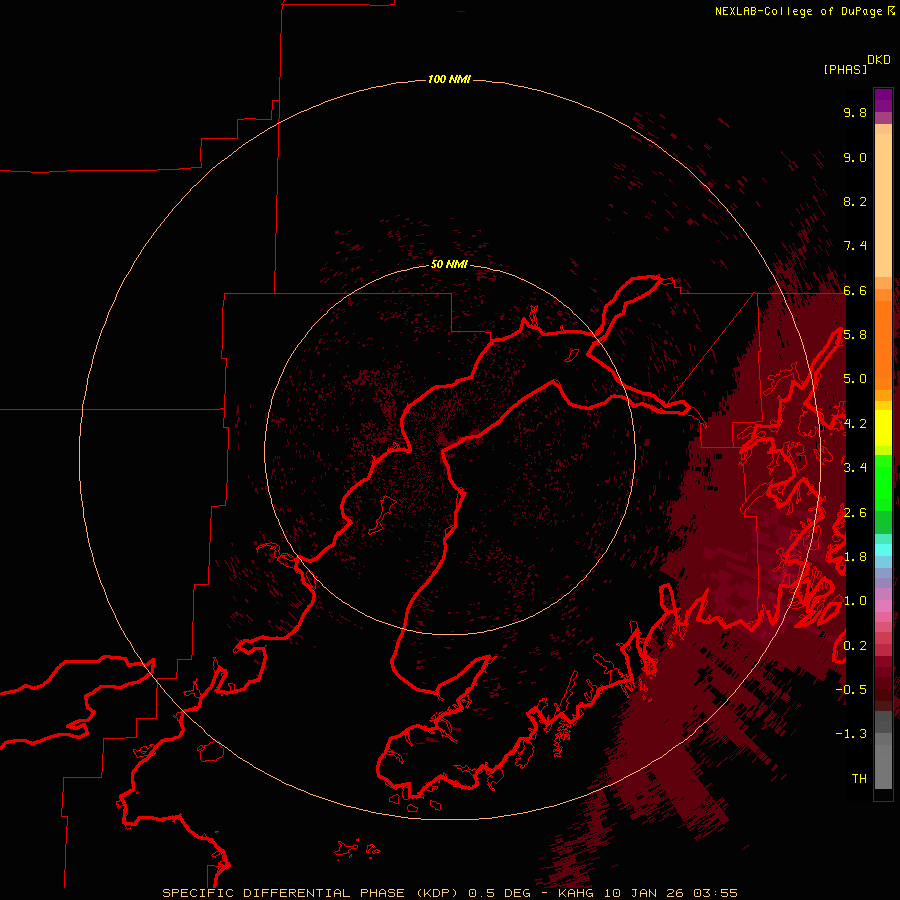Click the 0.2 value on the color scale
Screen dimensions: 900x900
coord(855,646)
